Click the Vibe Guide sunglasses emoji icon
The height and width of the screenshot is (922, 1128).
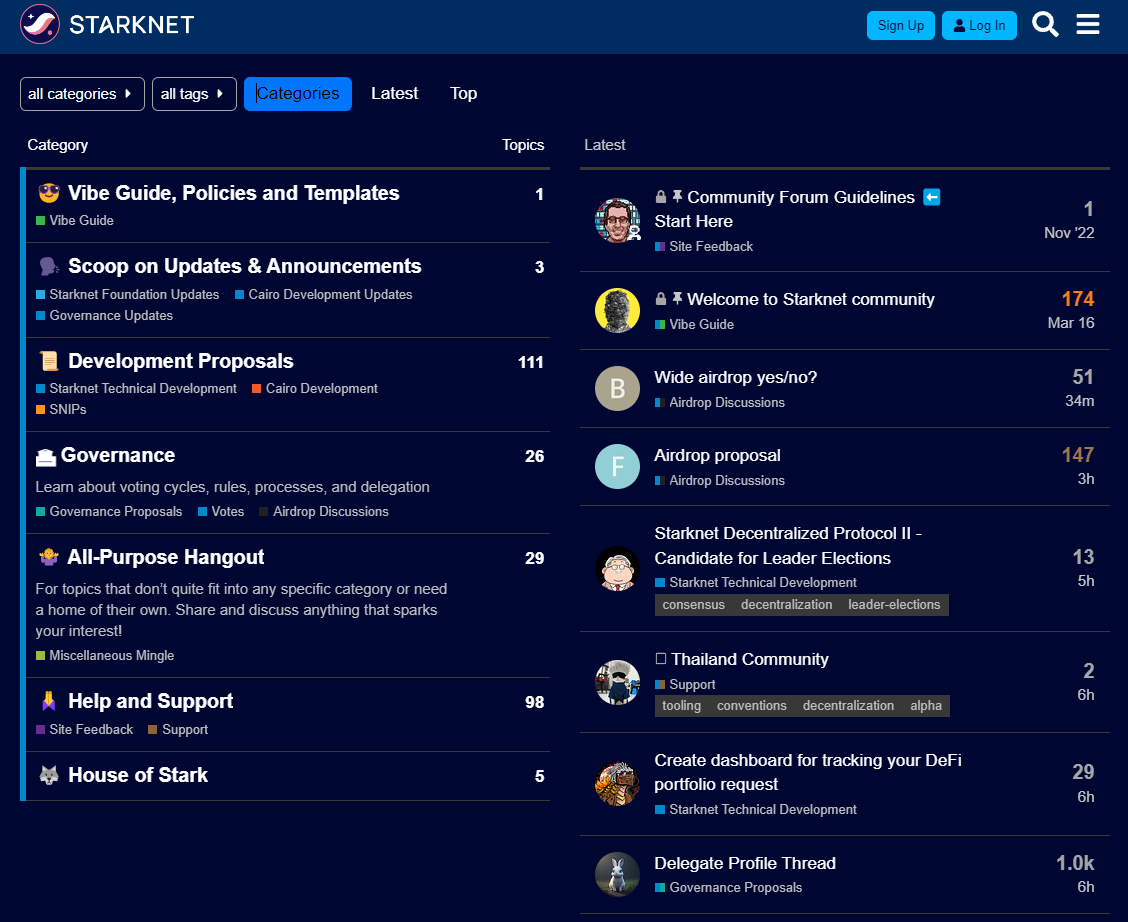[x=49, y=193]
